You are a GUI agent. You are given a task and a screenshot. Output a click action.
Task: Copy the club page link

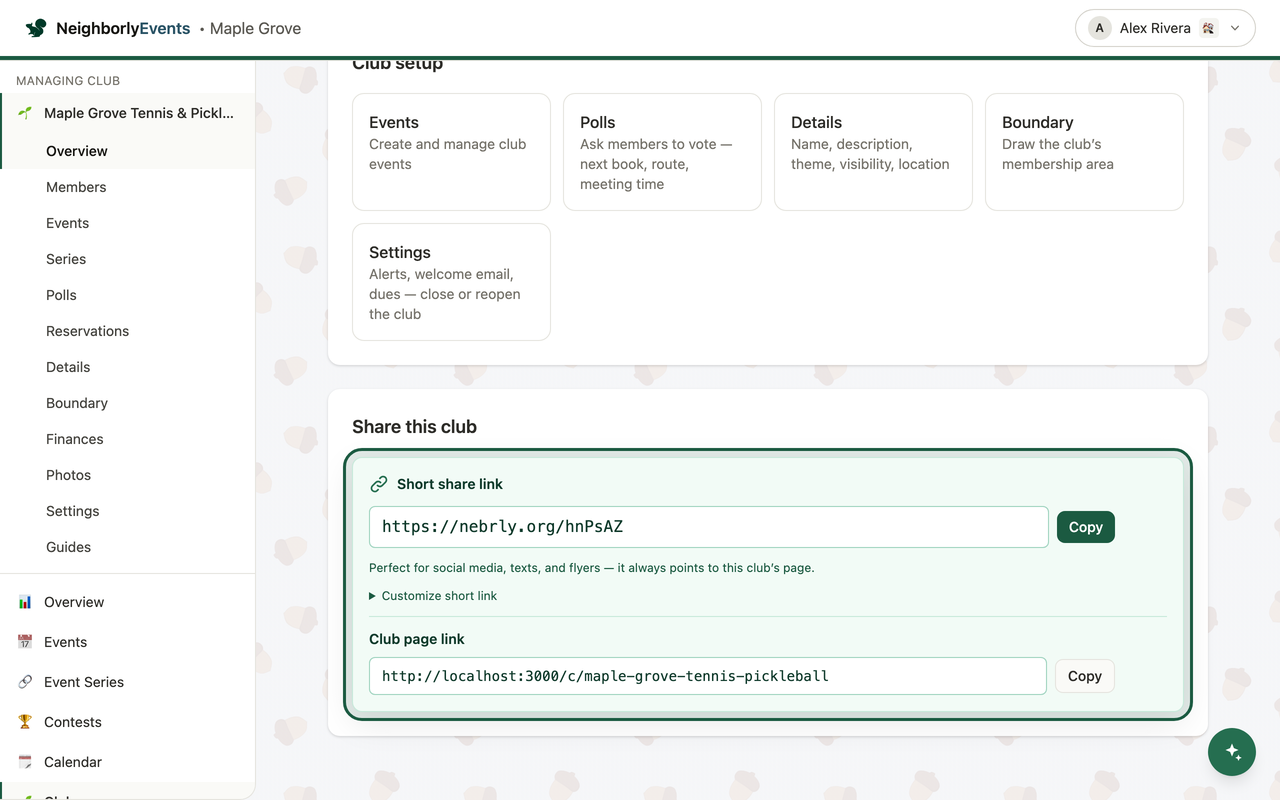pos(1084,676)
